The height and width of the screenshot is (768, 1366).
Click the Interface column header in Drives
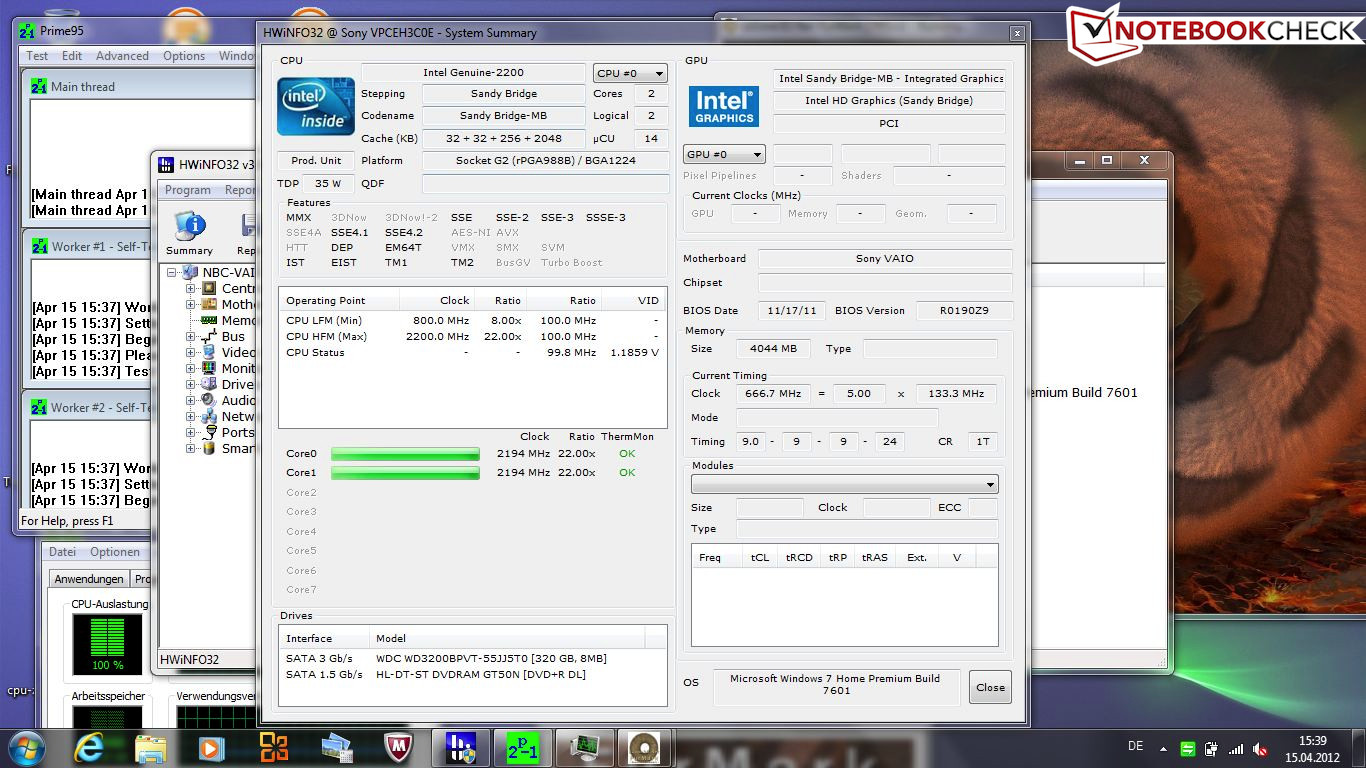(x=323, y=638)
